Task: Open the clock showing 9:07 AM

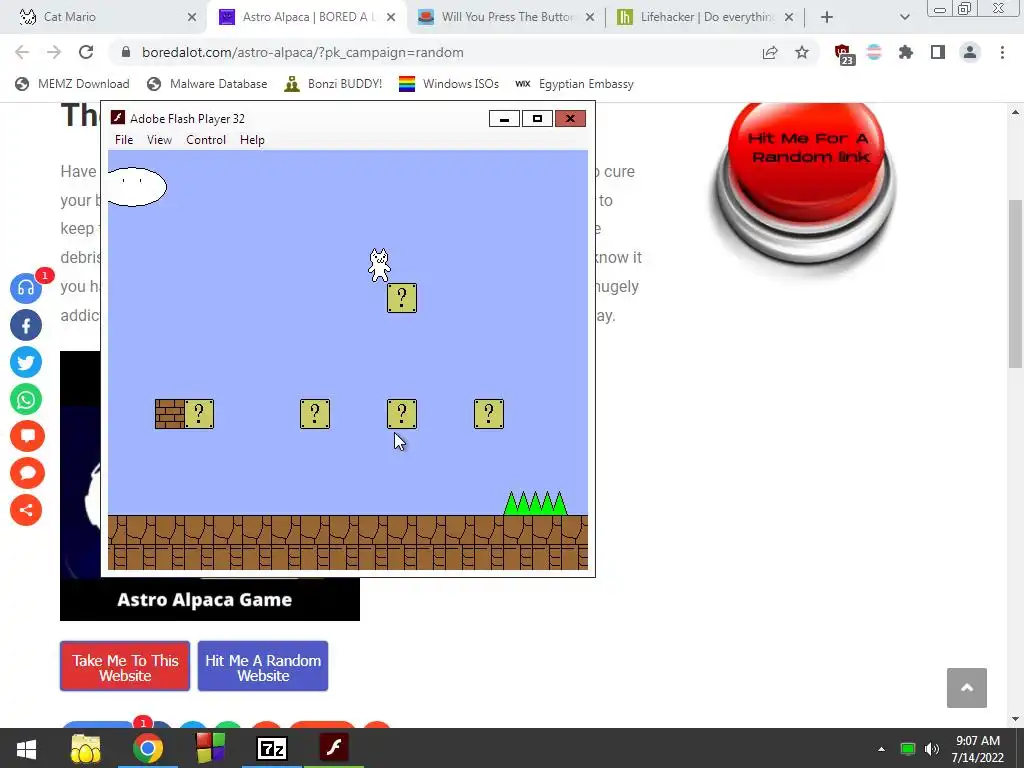Action: click(977, 749)
